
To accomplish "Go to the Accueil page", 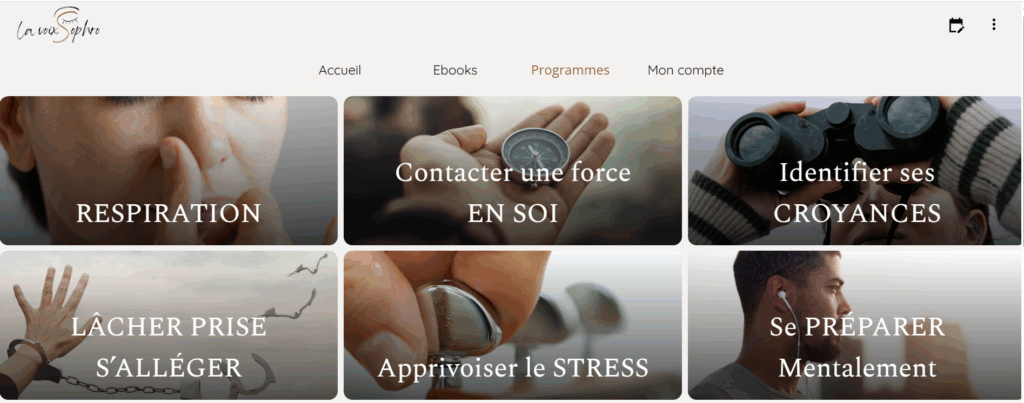I will tap(340, 70).
